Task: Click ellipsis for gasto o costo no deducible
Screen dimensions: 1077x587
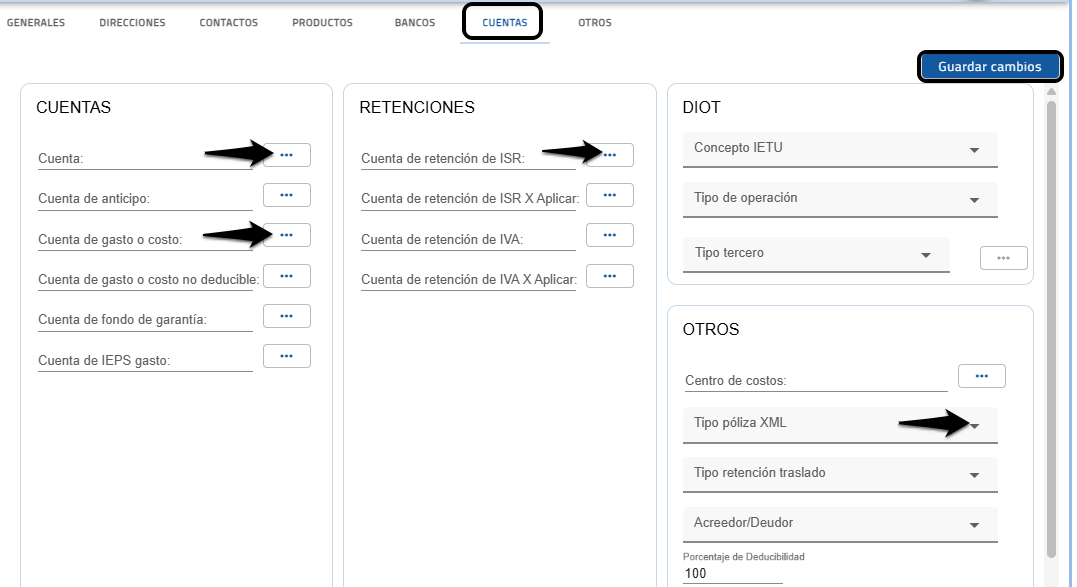Action: [286, 276]
